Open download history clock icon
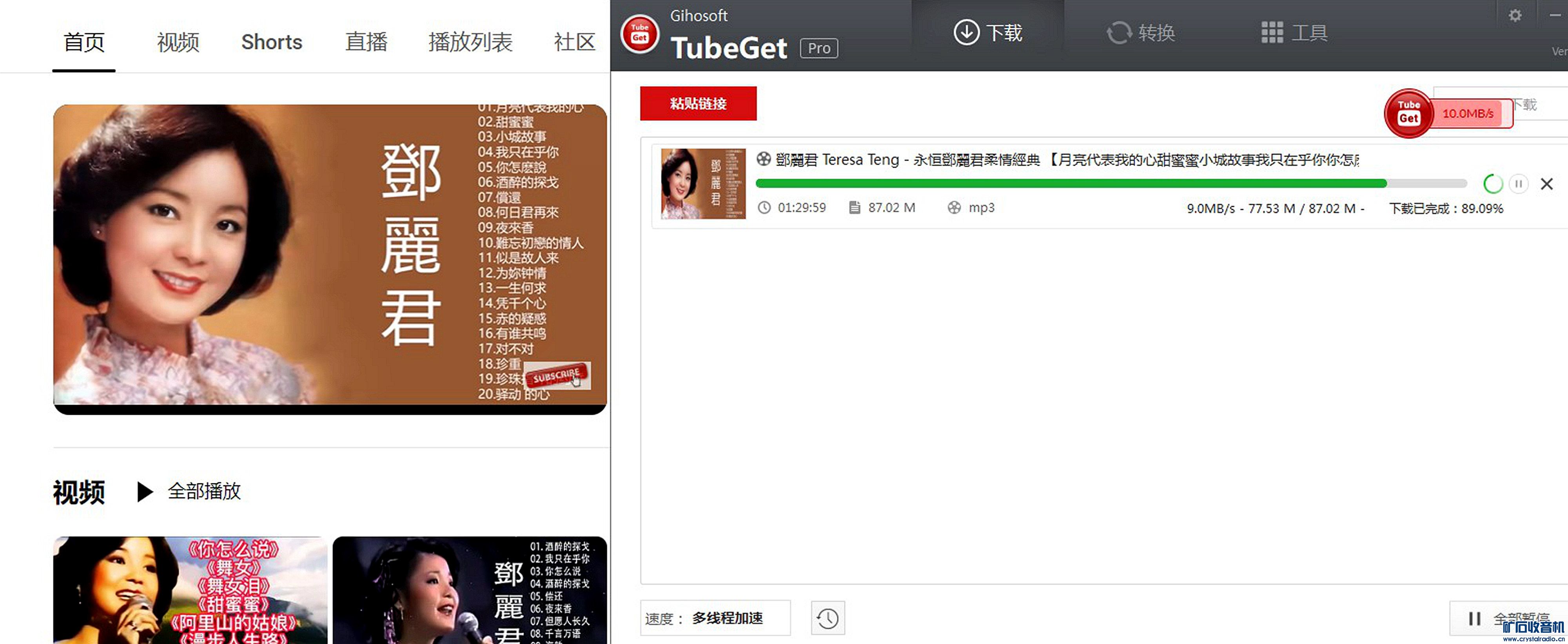 pyautogui.click(x=828, y=619)
